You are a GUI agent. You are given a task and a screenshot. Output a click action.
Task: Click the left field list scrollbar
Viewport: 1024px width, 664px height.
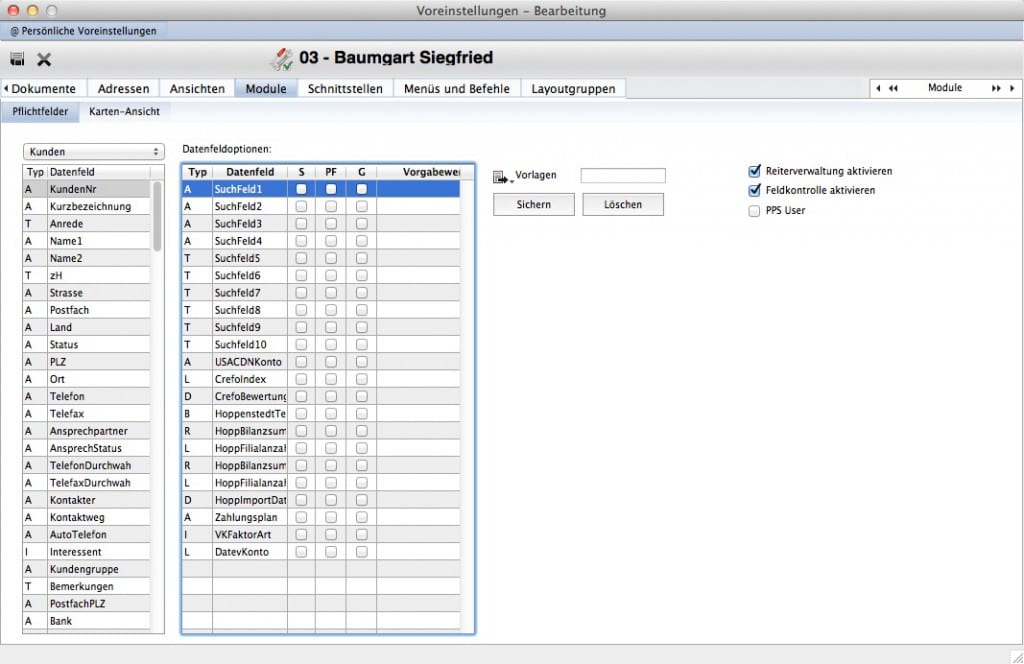coord(157,215)
